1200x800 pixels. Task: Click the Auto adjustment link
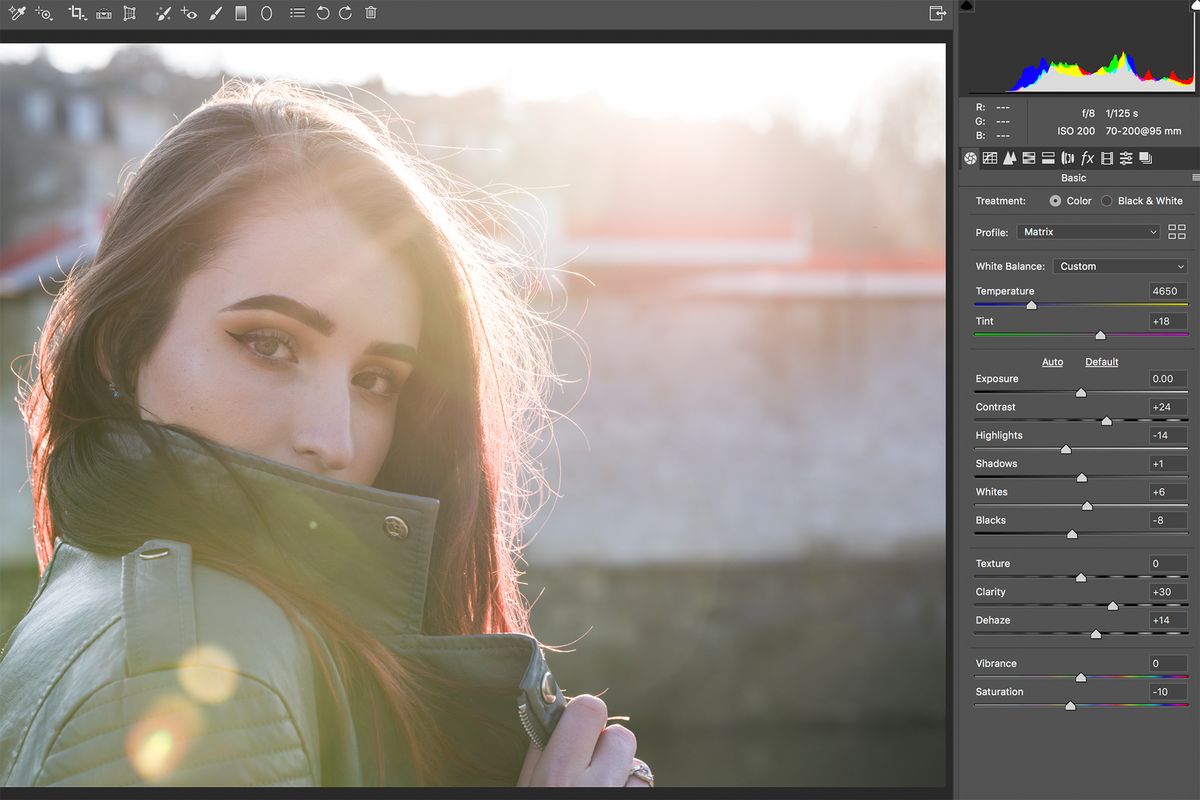(x=1052, y=362)
